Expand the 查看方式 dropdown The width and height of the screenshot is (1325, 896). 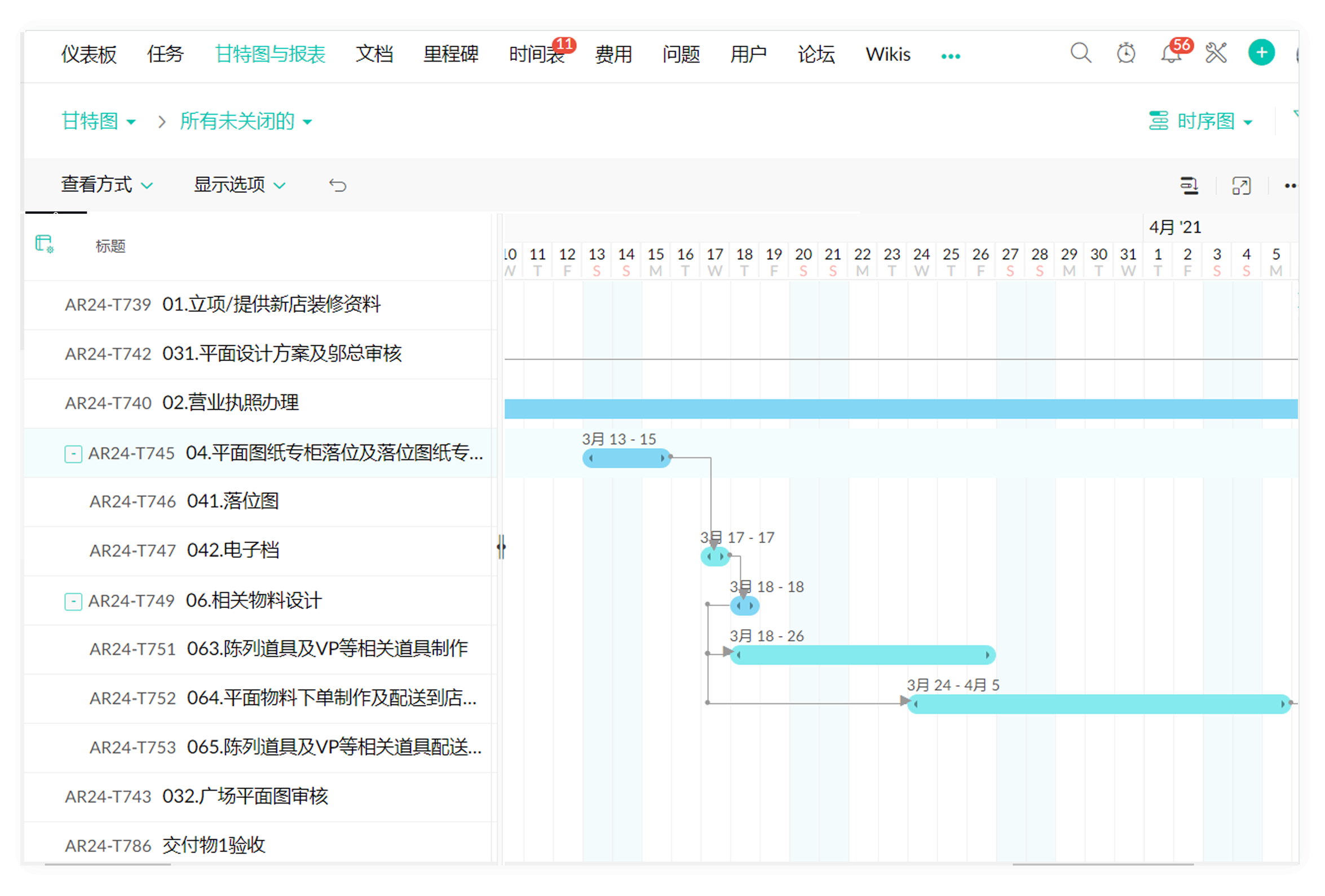point(107,185)
